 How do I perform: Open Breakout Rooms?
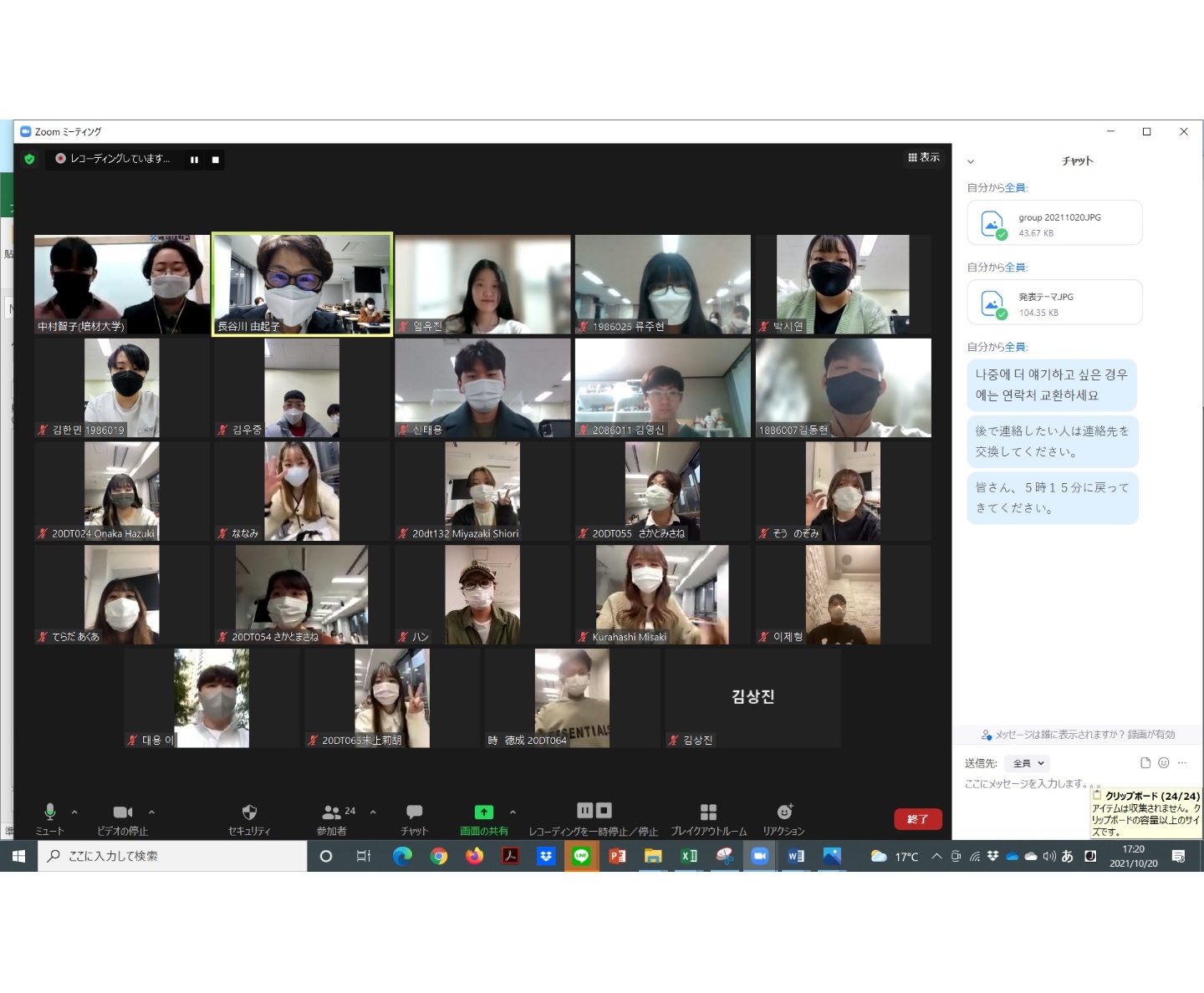click(x=708, y=812)
